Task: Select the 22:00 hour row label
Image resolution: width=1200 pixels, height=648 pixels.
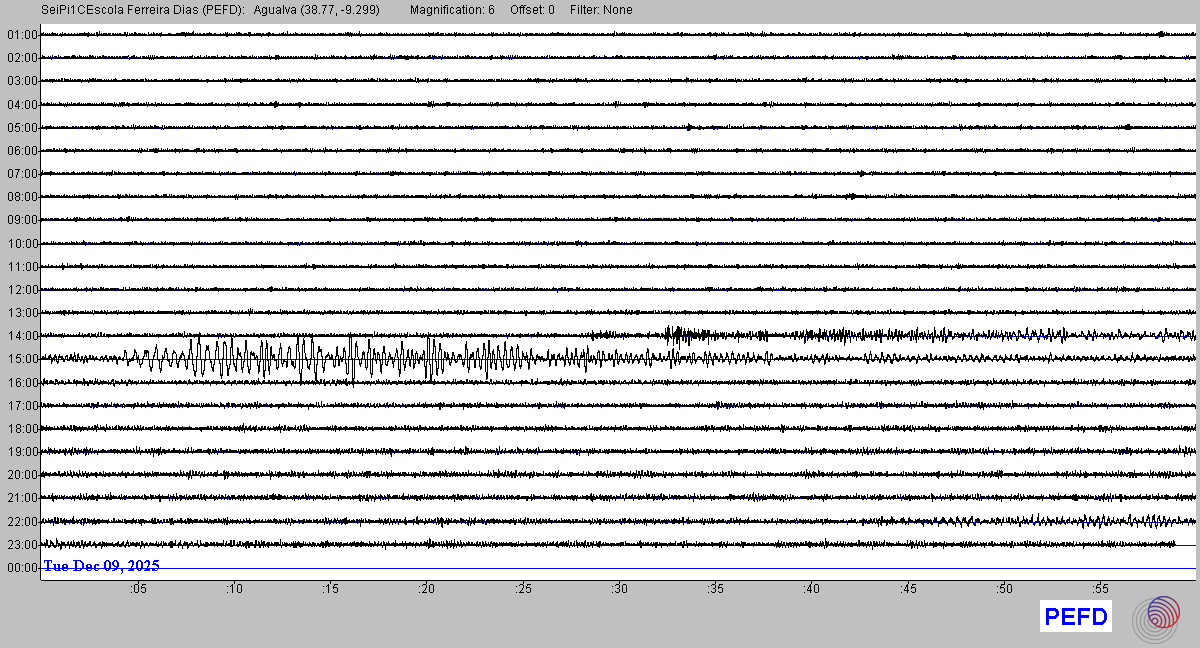Action: (21, 521)
